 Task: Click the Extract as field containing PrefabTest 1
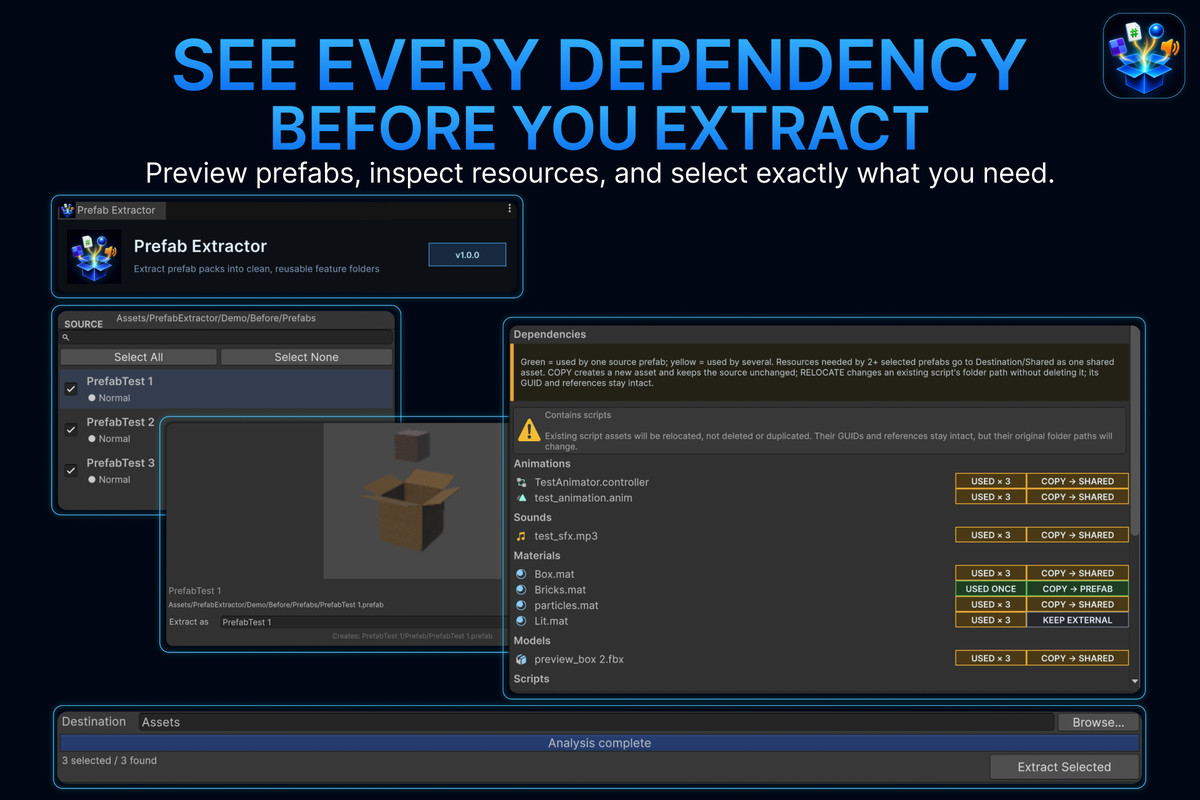coord(360,622)
